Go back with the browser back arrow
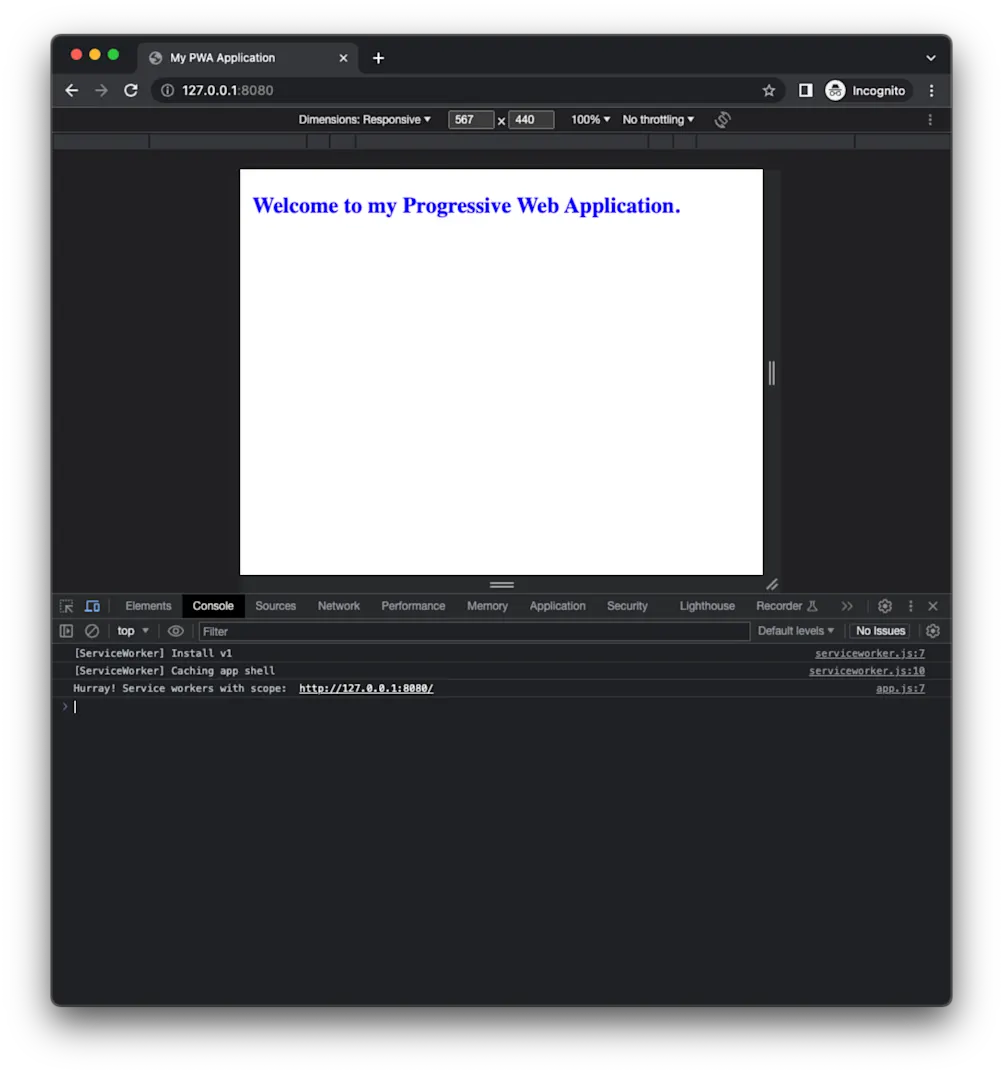The width and height of the screenshot is (1003, 1074). coord(72,90)
